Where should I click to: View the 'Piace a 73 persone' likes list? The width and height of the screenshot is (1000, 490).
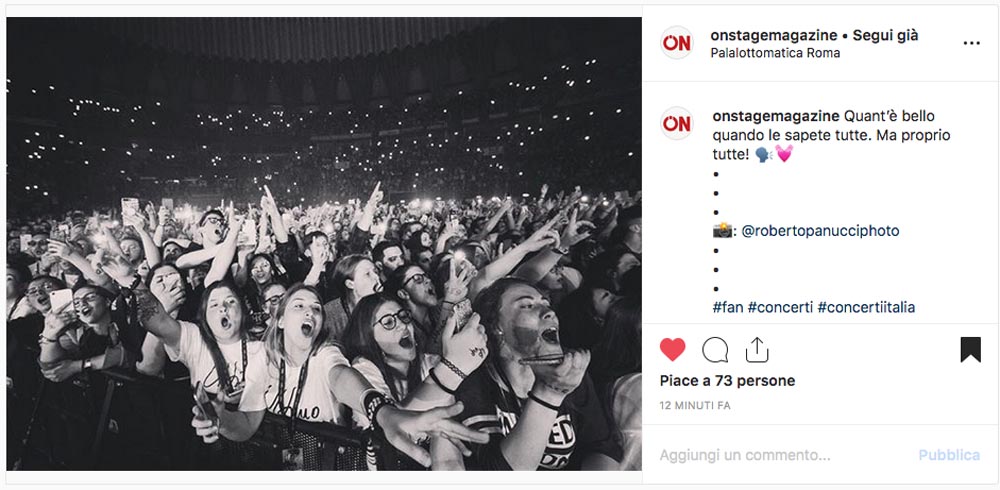coord(727,381)
